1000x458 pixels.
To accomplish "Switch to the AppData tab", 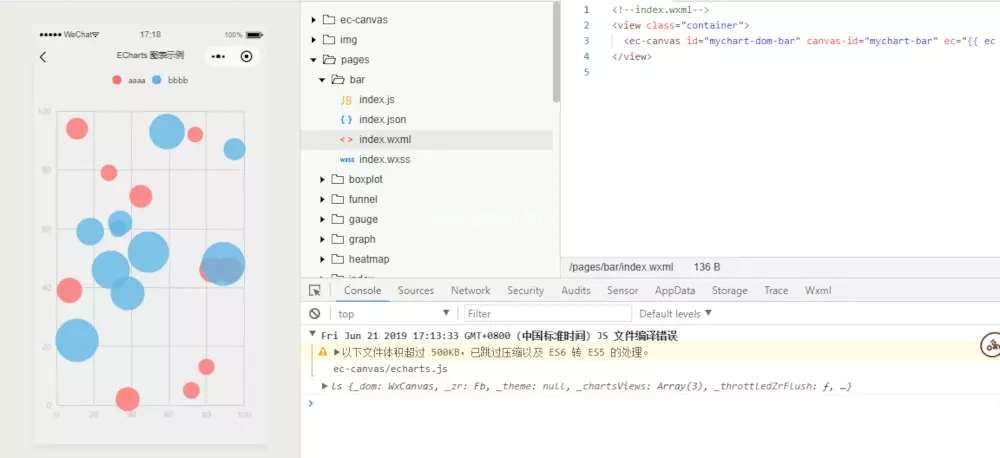I will (x=675, y=291).
